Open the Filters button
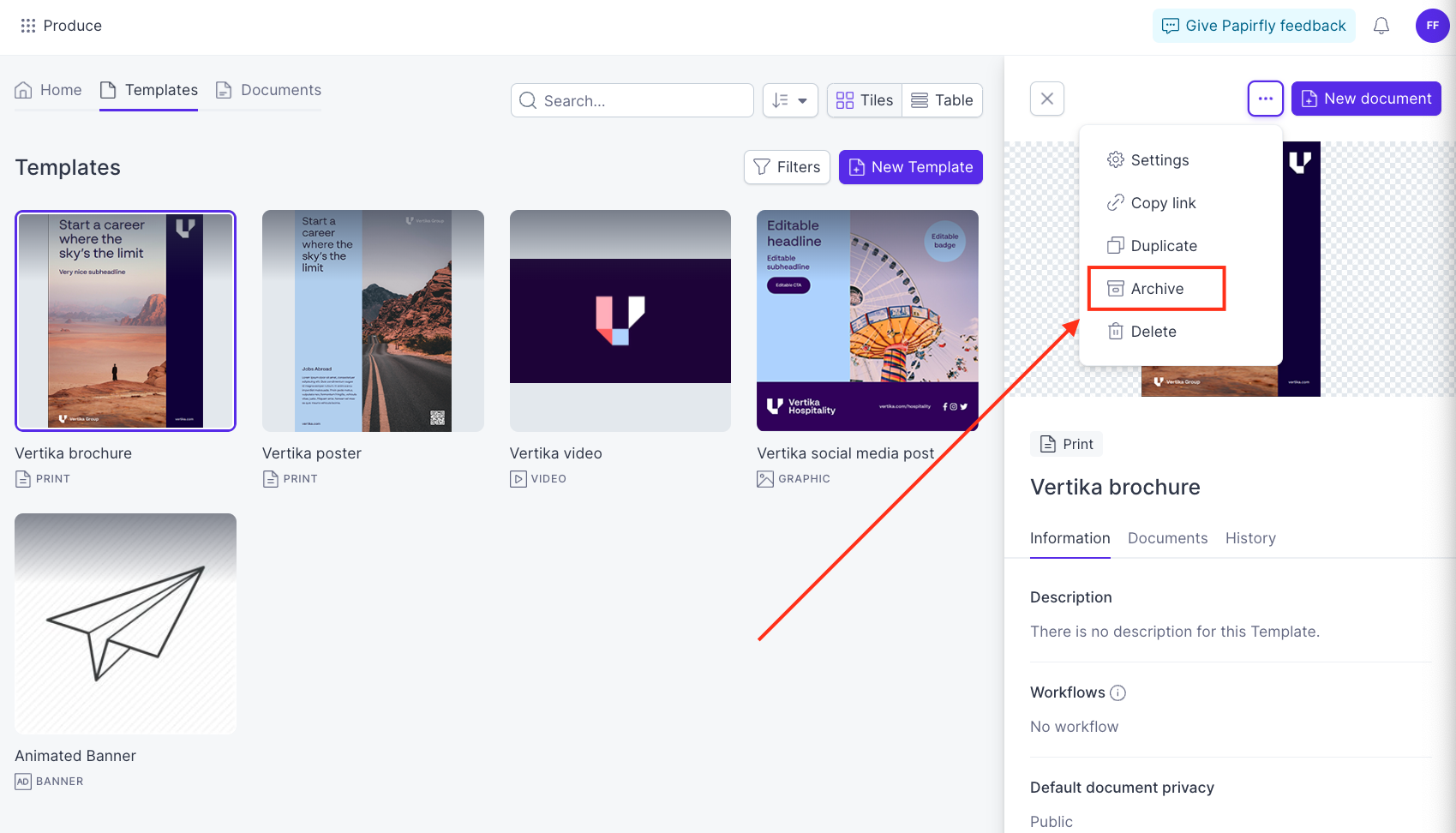 pos(787,167)
